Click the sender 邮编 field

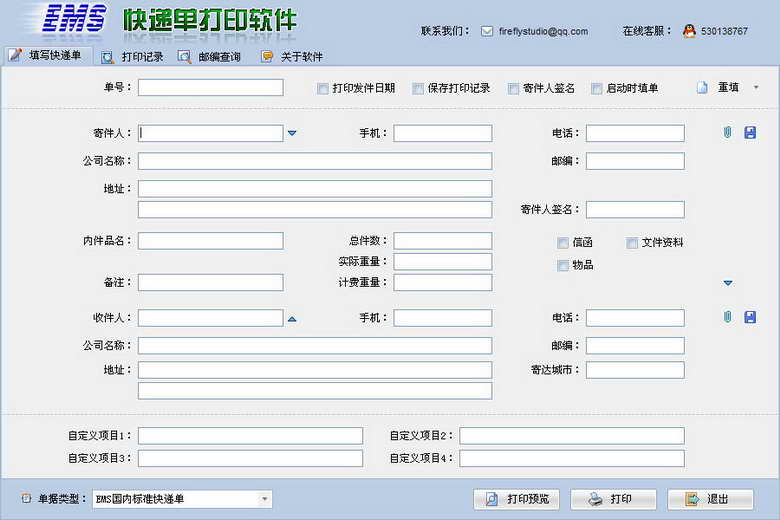(x=635, y=161)
